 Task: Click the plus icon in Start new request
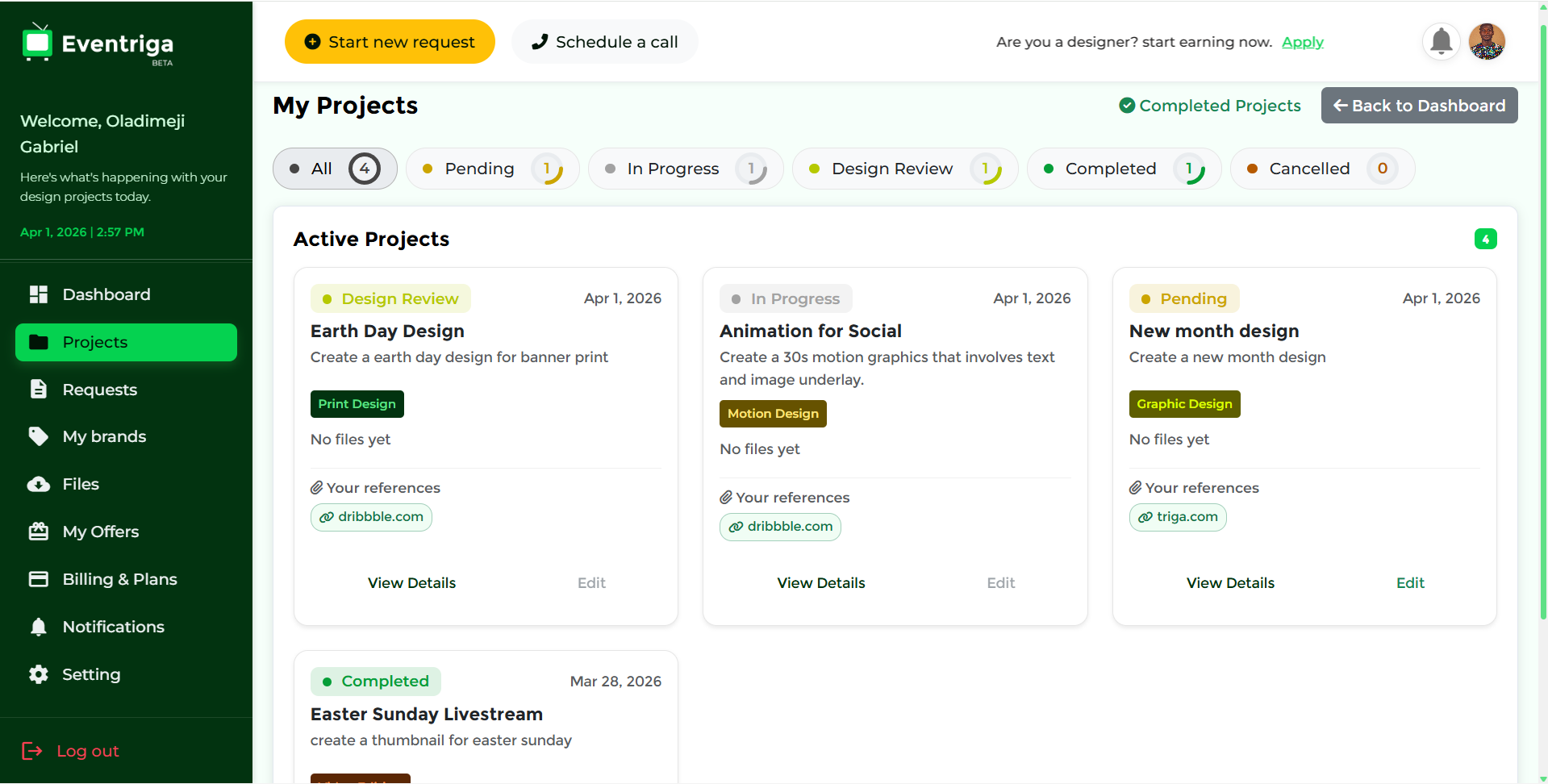[312, 42]
